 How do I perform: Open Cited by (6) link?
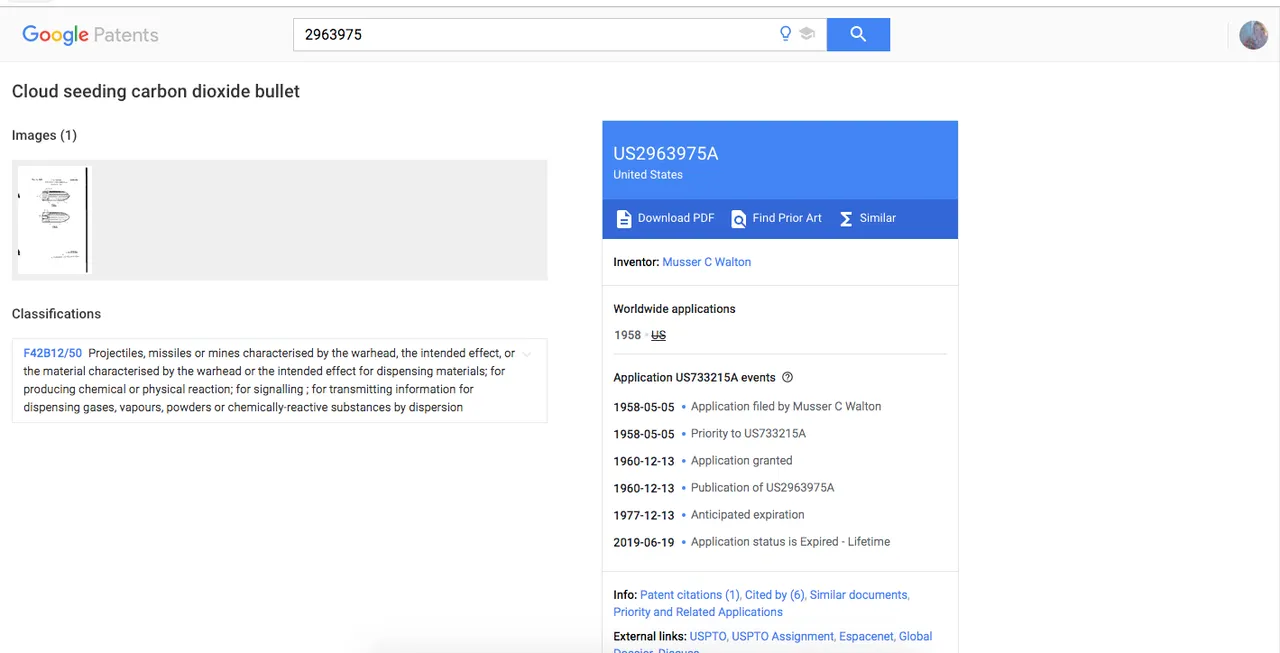774,594
